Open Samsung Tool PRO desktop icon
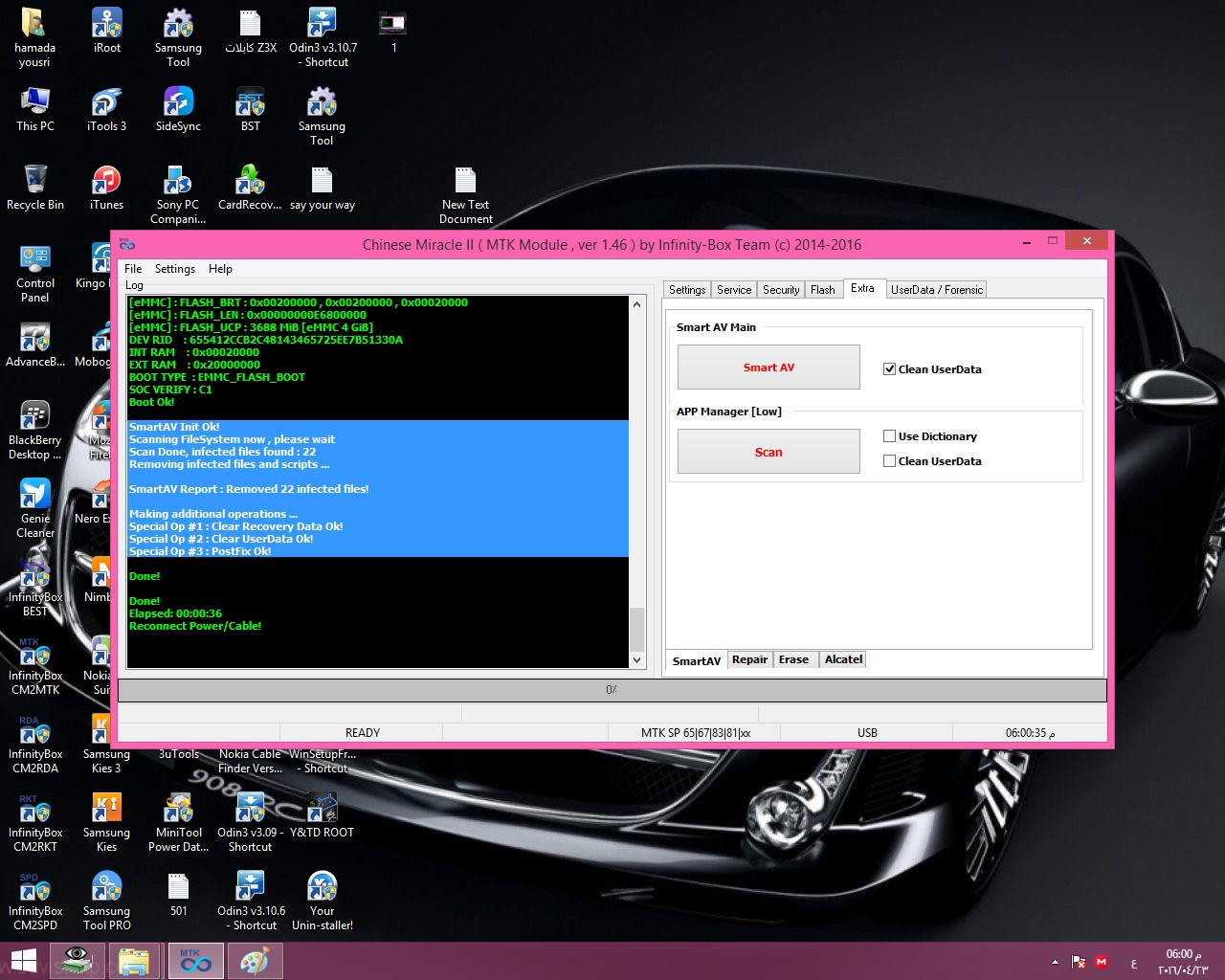The width and height of the screenshot is (1225, 980). click(106, 901)
